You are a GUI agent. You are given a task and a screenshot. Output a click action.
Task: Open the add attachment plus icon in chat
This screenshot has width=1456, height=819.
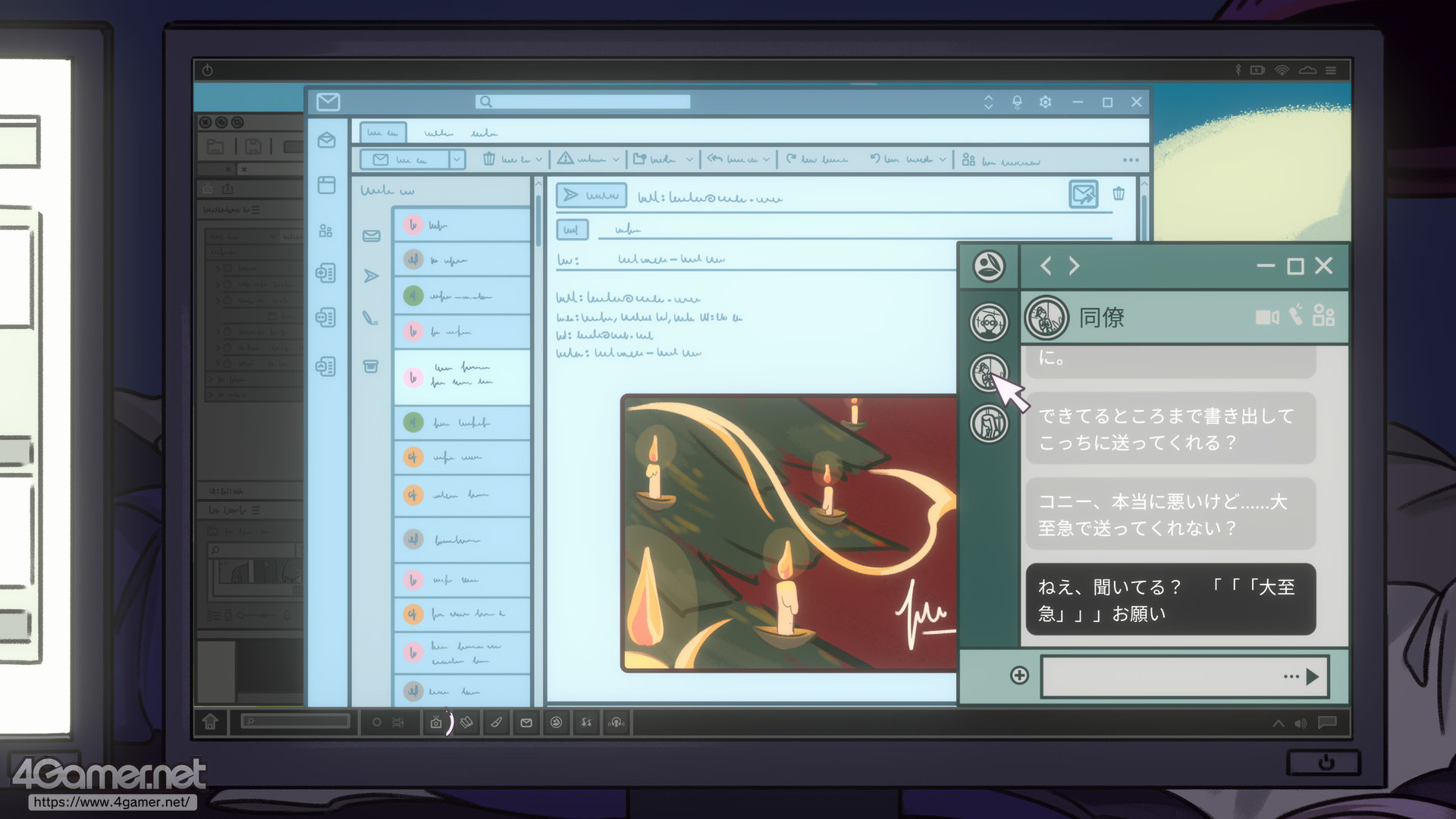click(1019, 675)
